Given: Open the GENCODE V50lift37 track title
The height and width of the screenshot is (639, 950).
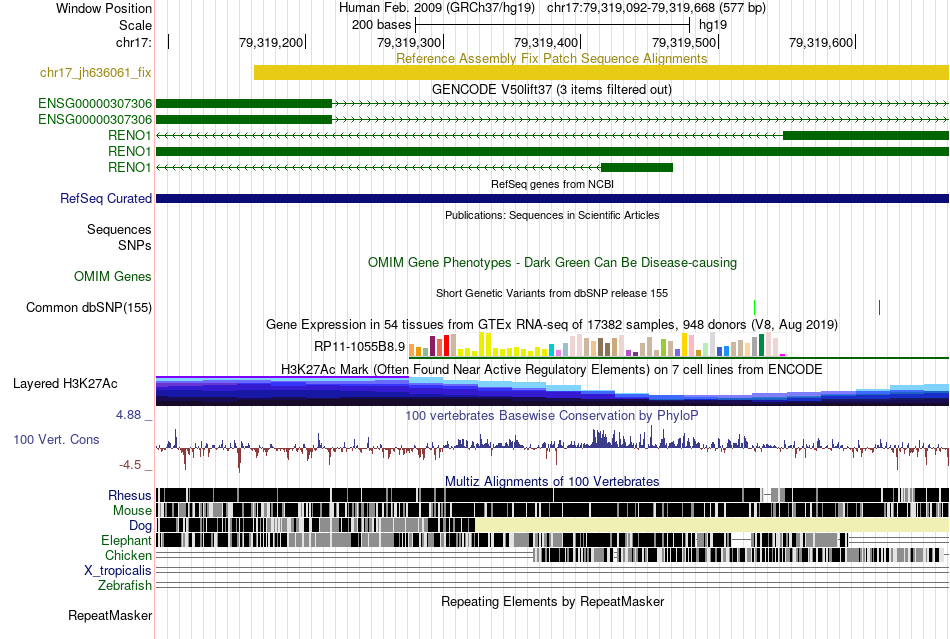Looking at the screenshot, I should tap(552, 90).
